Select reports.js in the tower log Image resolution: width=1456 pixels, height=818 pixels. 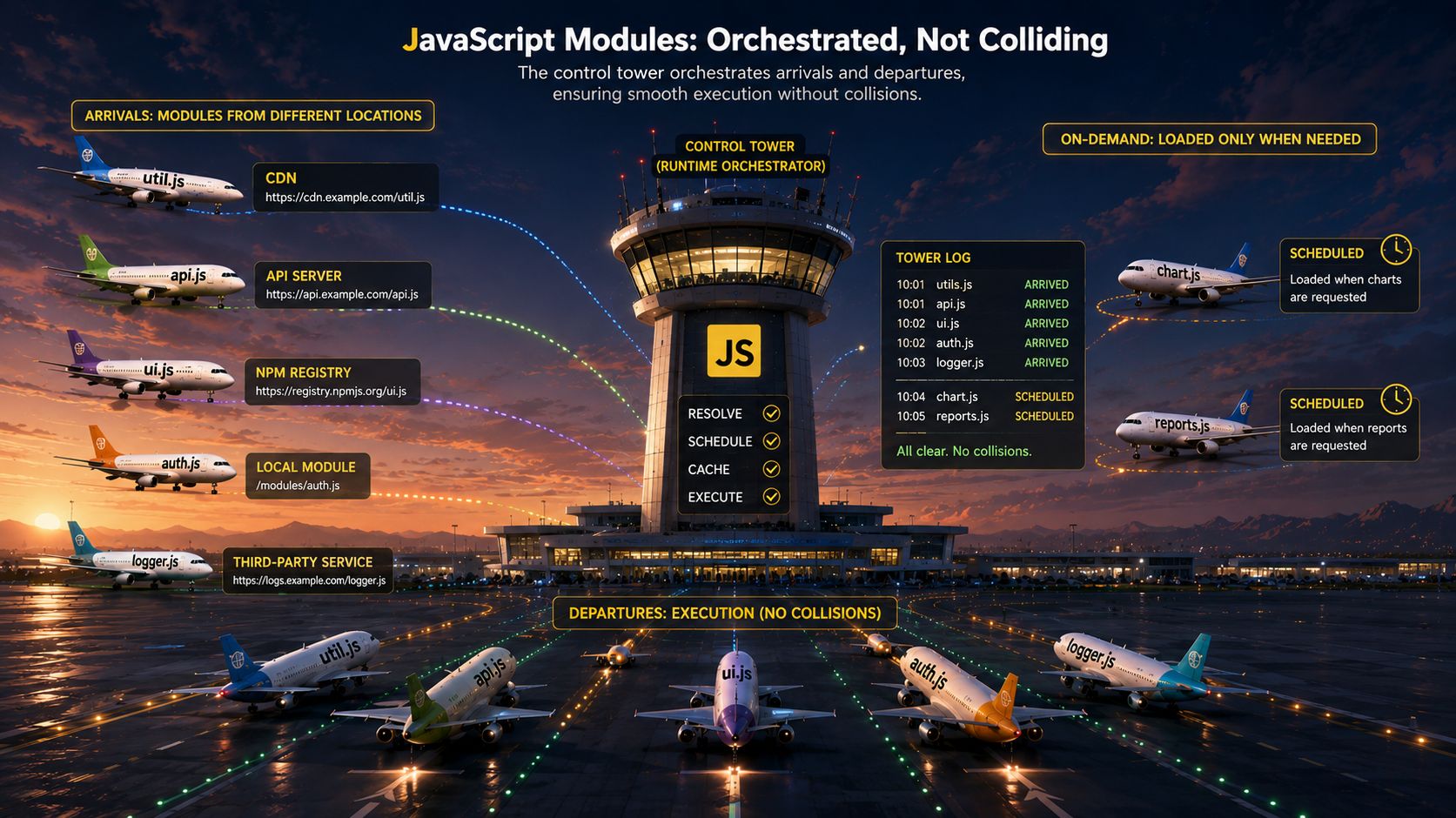coord(963,416)
